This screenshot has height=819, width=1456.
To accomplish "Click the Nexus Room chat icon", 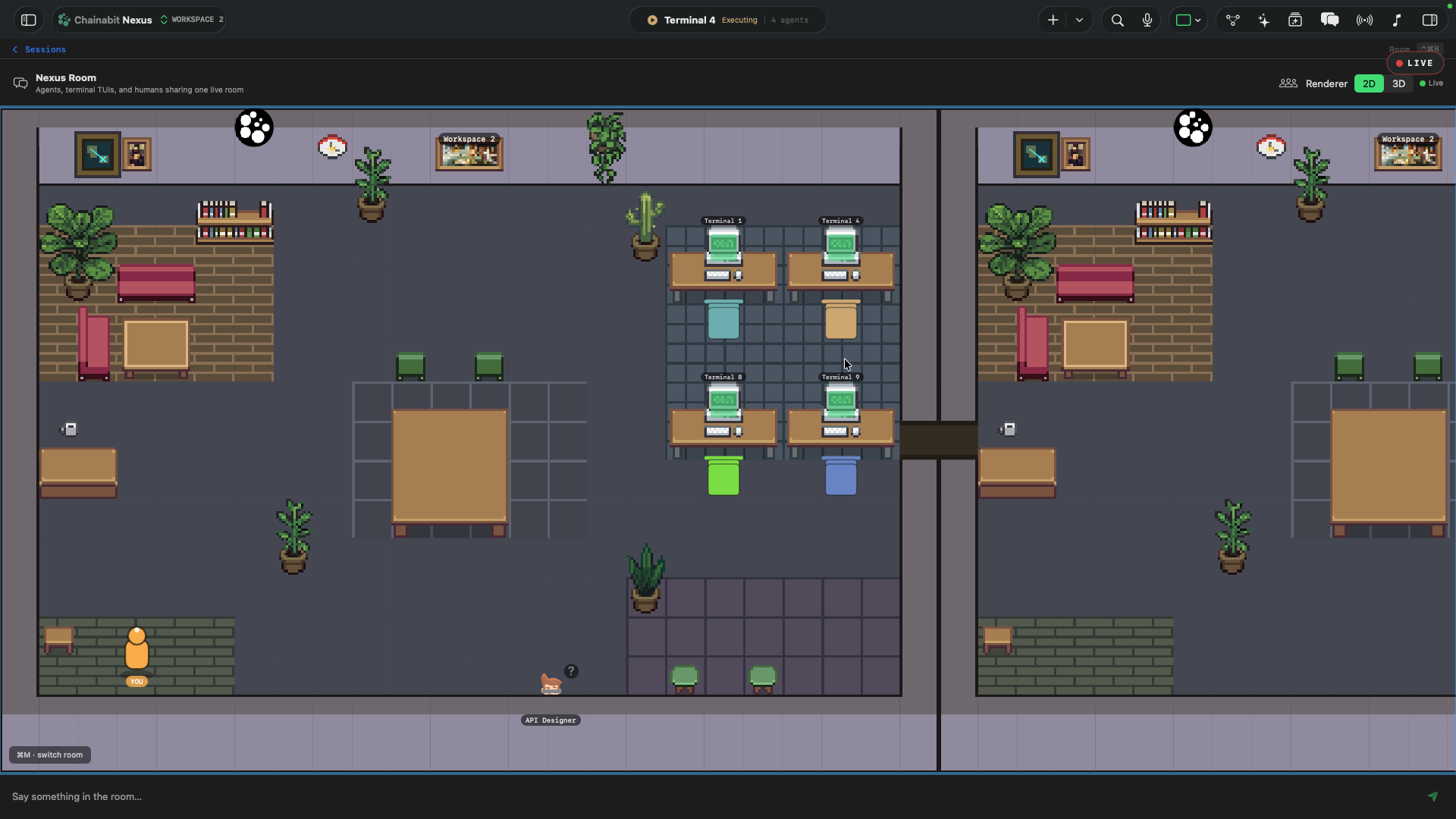I will click(x=20, y=83).
